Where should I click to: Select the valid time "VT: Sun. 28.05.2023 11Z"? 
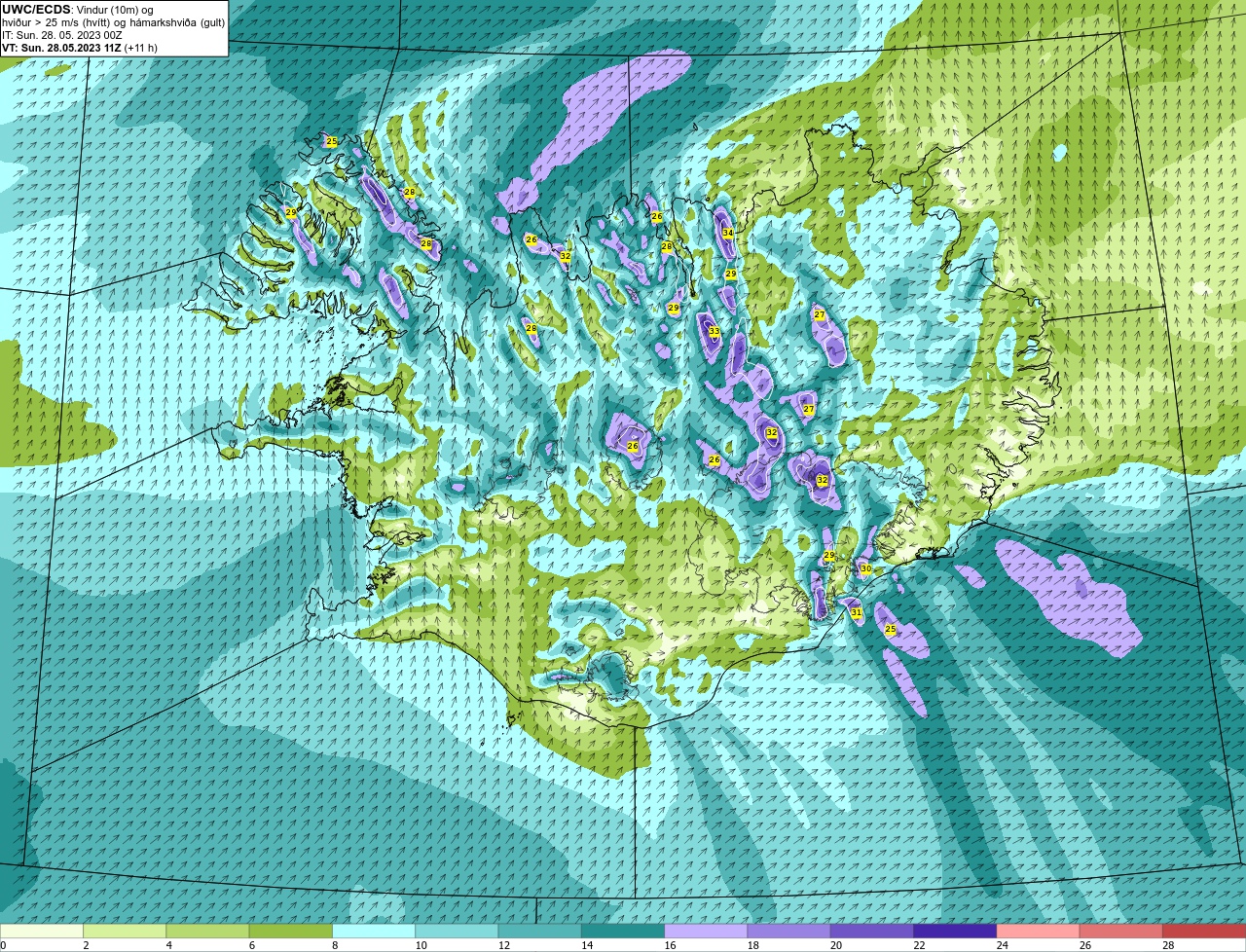(x=61, y=47)
